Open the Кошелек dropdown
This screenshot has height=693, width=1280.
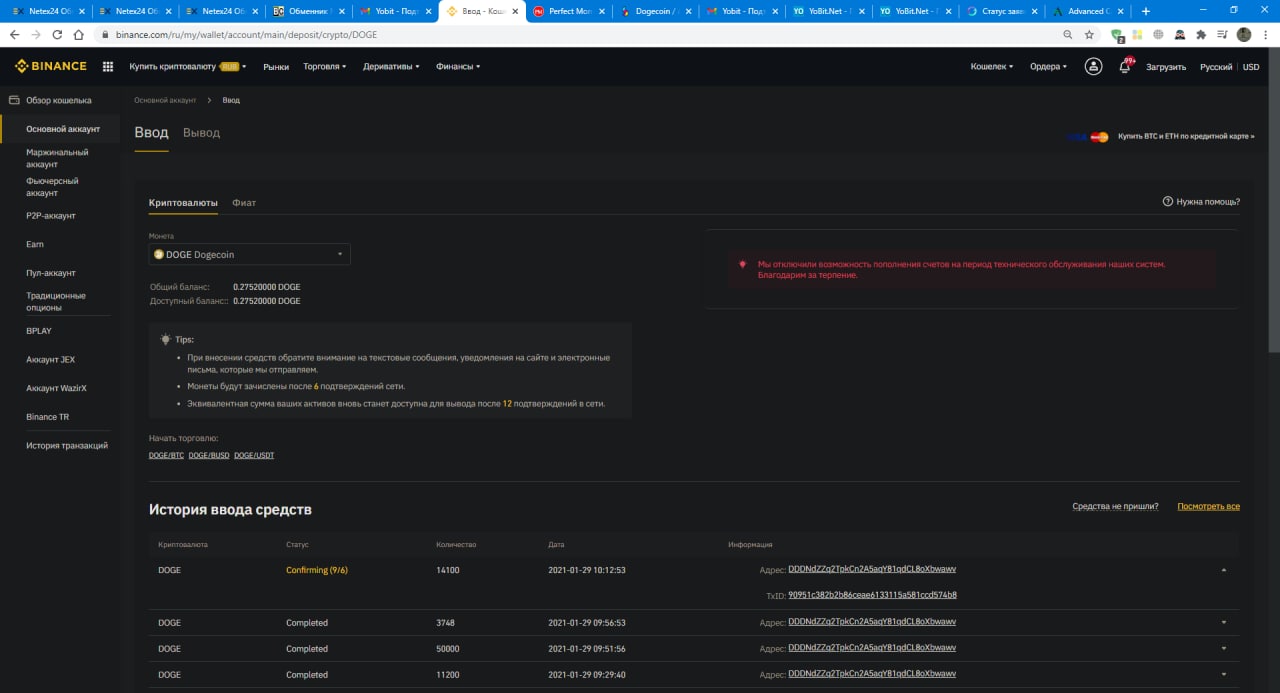click(992, 67)
